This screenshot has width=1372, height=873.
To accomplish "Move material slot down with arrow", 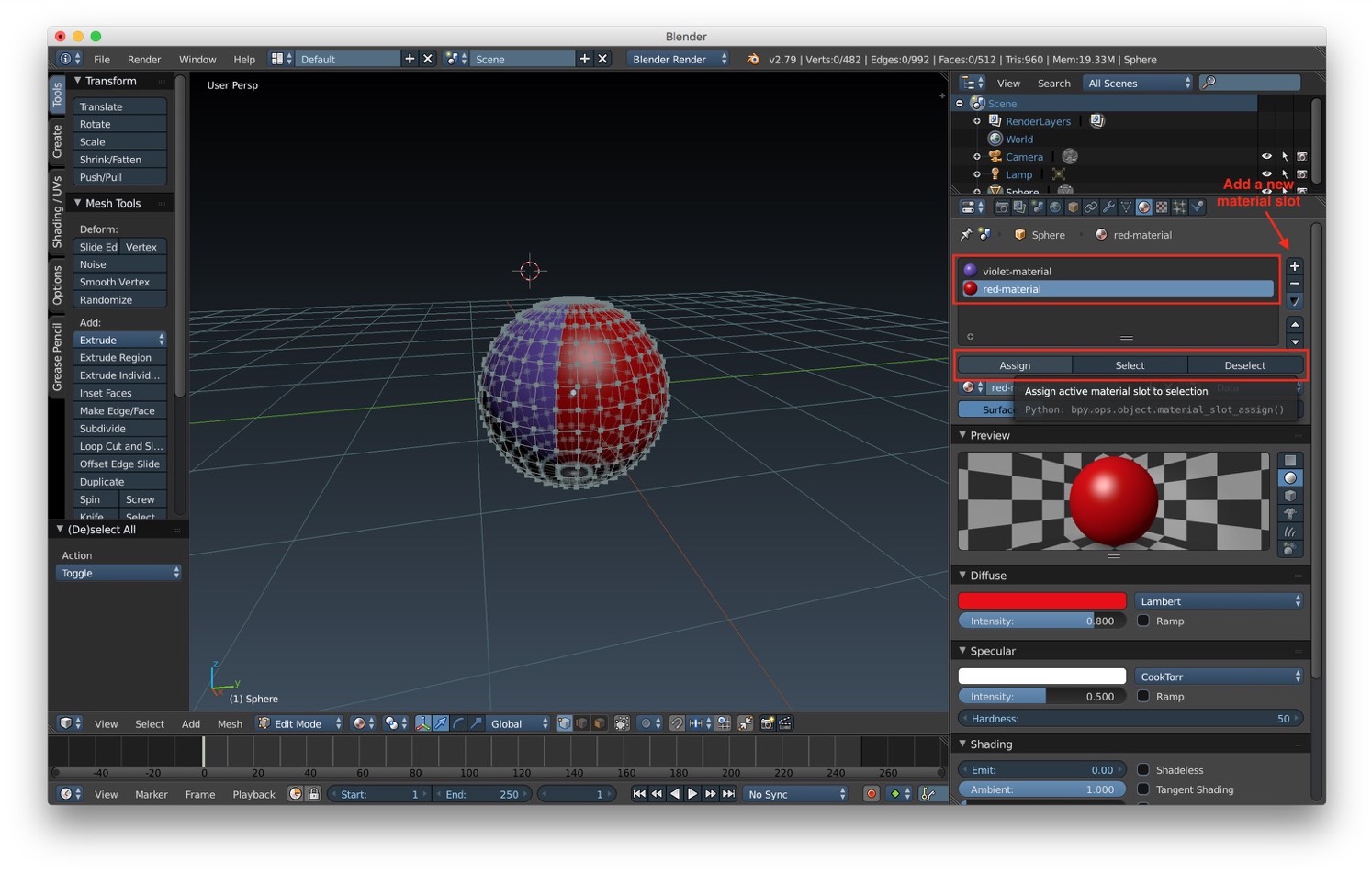I will point(1295,341).
